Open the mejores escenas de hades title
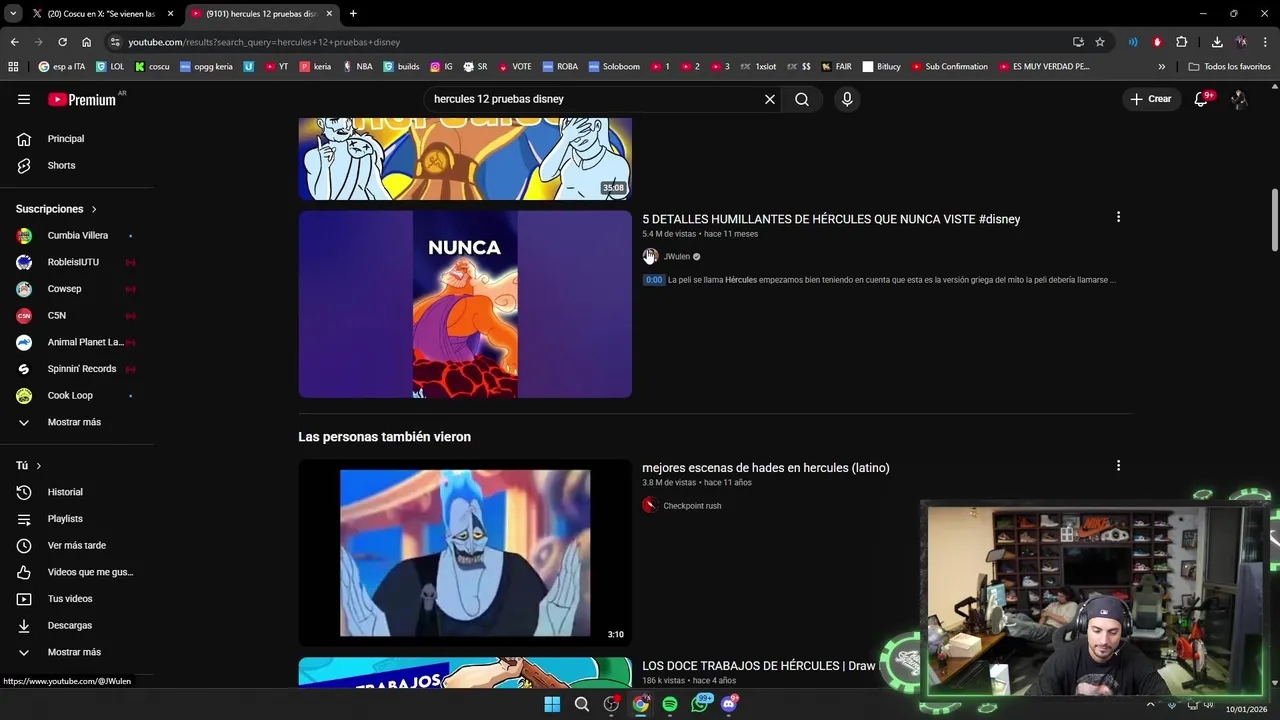 pos(766,468)
